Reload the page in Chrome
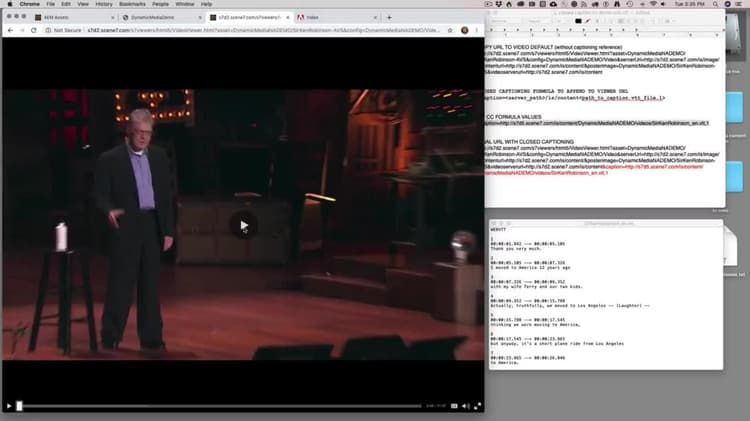Screen dimensions: 750x421 pos(33,30)
